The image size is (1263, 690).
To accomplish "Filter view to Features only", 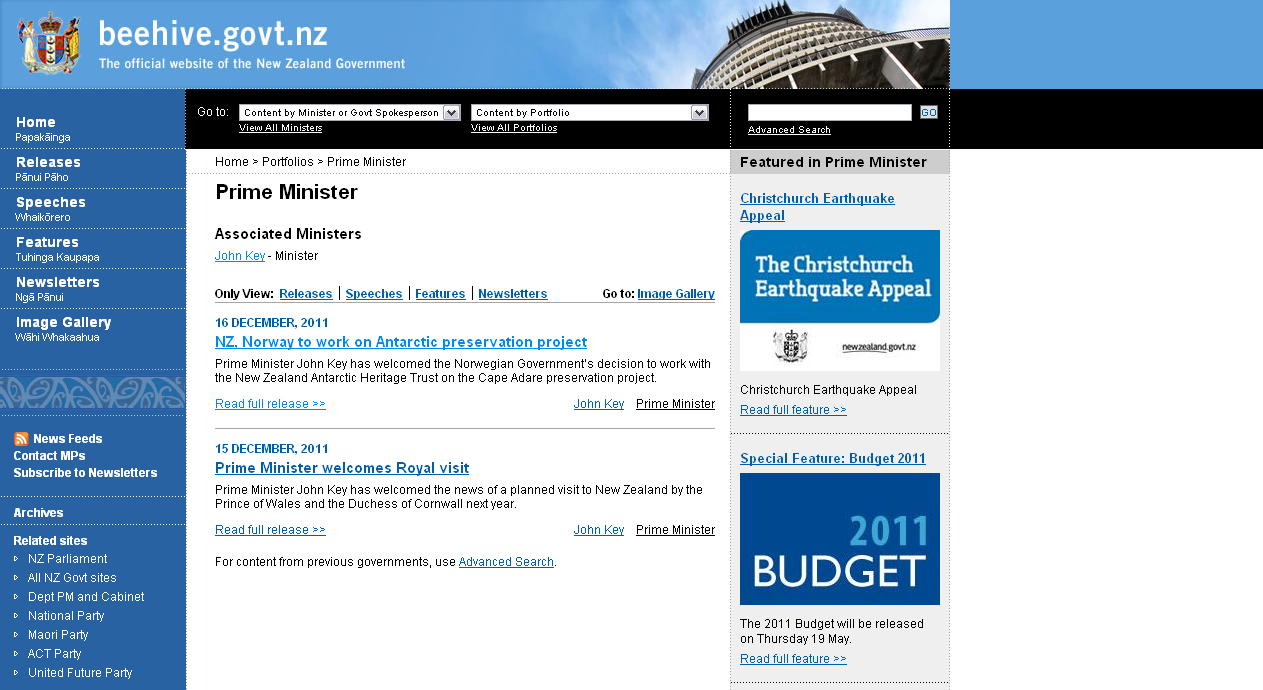I will 440,294.
